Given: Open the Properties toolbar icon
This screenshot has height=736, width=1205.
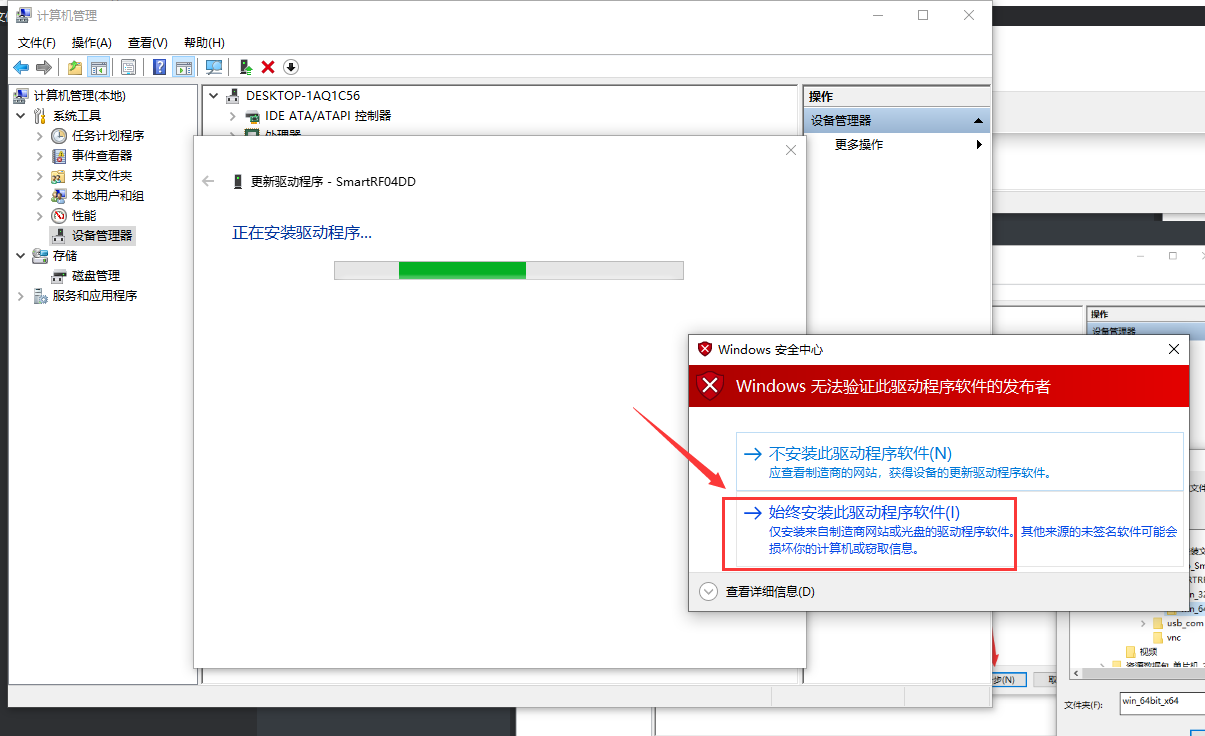Looking at the screenshot, I should (129, 67).
